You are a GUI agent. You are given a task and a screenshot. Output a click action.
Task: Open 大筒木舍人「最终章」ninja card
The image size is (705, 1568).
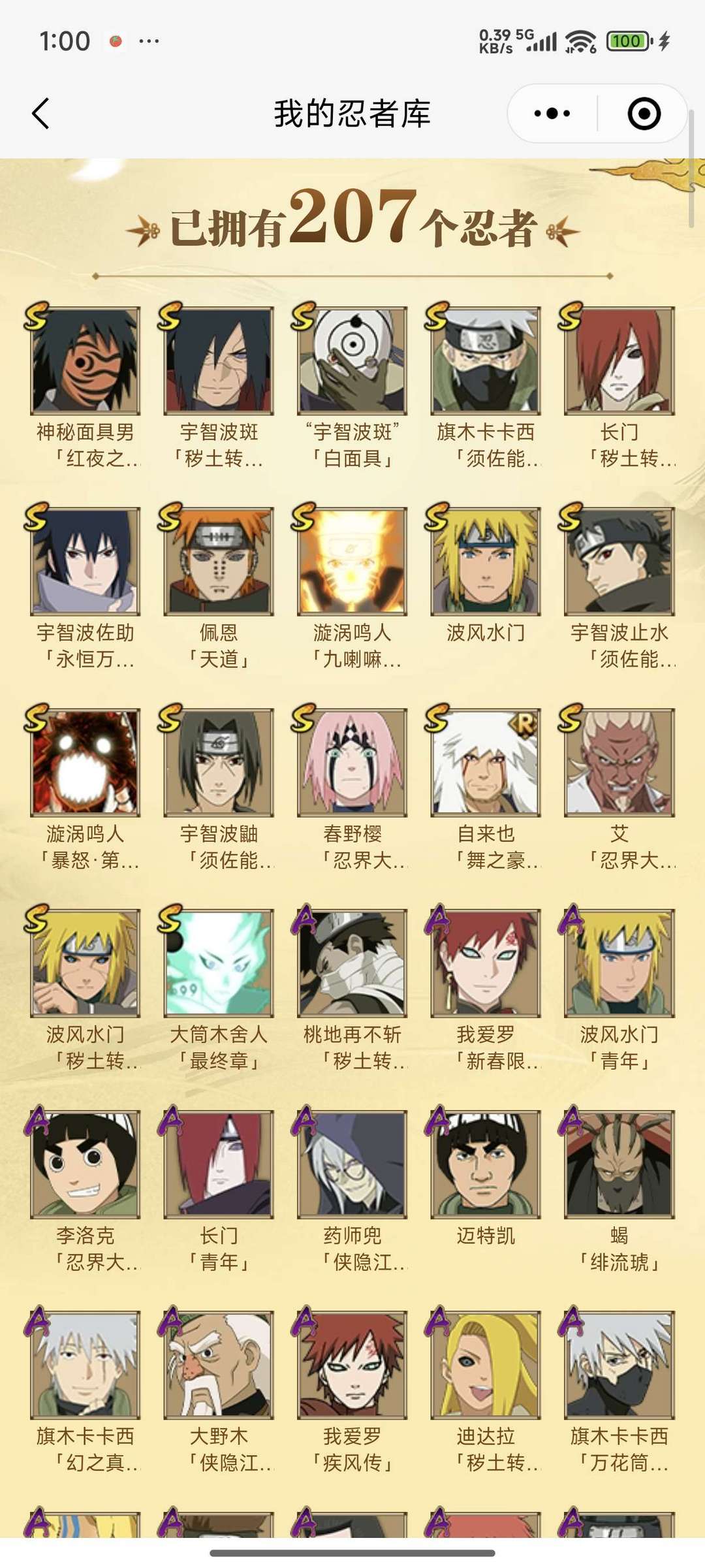coord(219,963)
